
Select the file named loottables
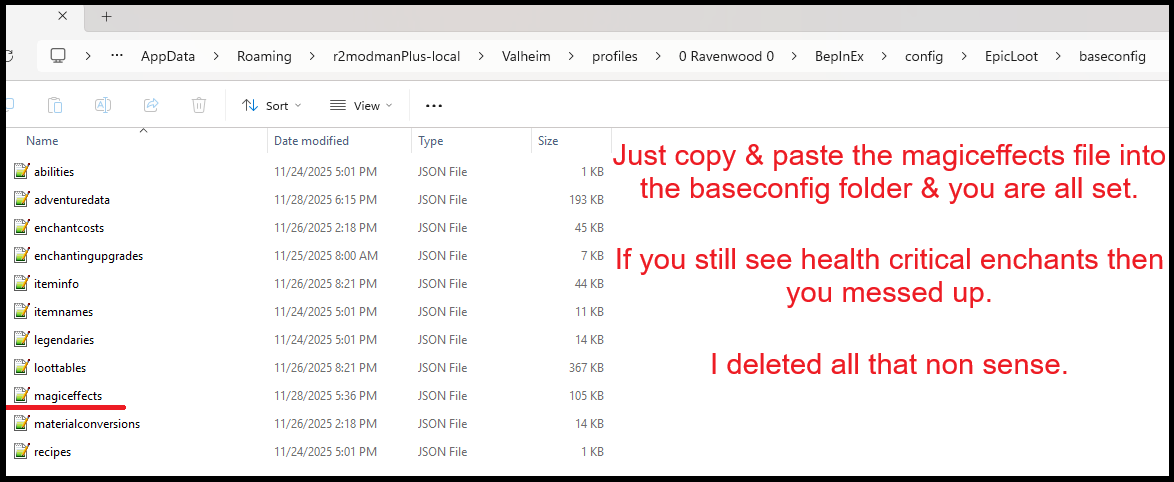click(60, 367)
